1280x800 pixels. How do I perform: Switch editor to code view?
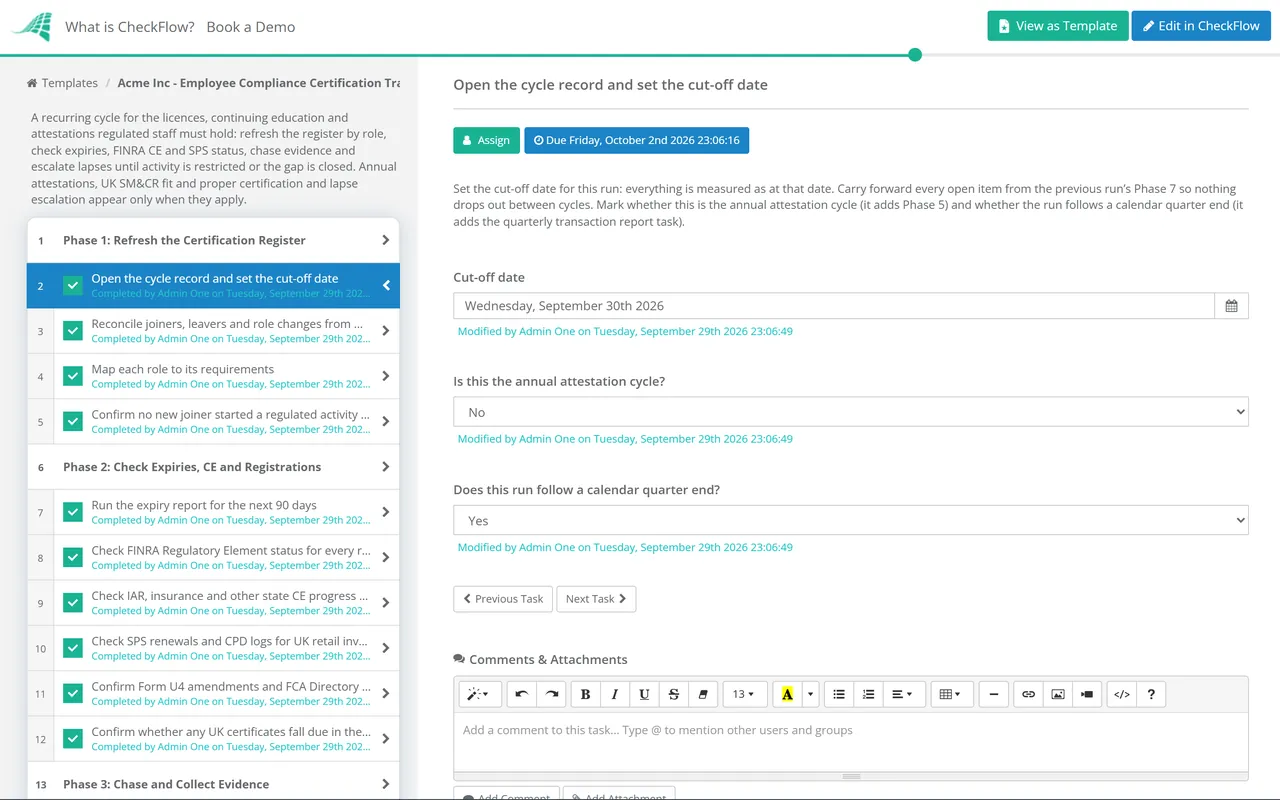coord(1122,694)
